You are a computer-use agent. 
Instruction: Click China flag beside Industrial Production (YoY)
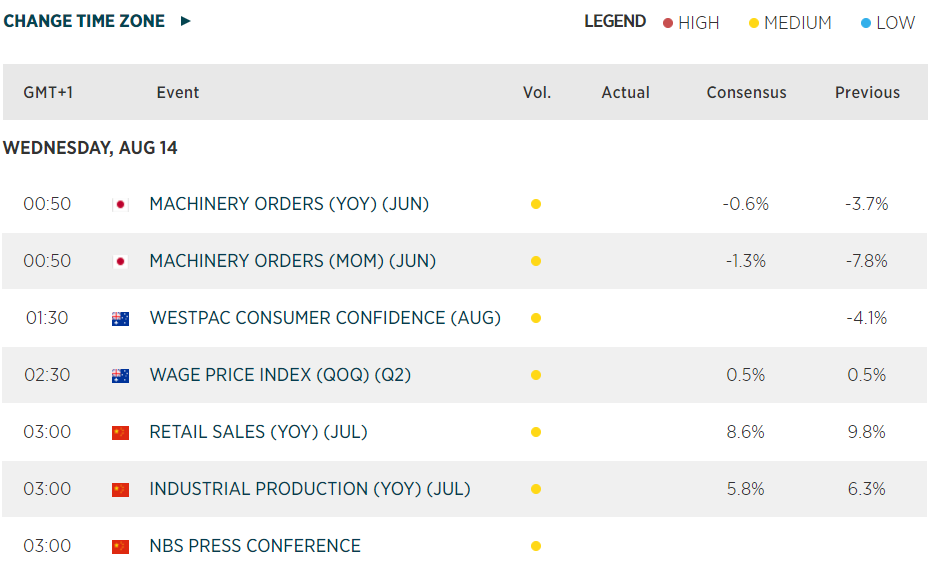(121, 490)
